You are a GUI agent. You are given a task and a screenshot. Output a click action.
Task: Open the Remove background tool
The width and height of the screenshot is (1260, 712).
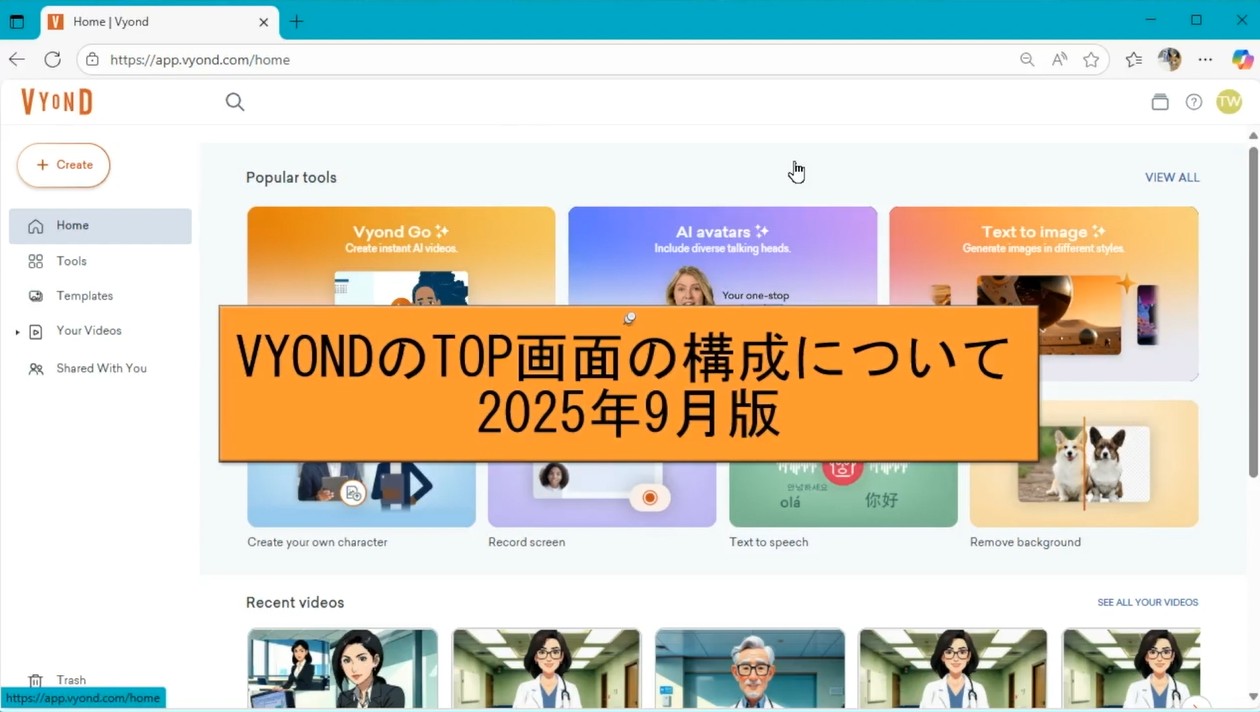[x=1084, y=475]
